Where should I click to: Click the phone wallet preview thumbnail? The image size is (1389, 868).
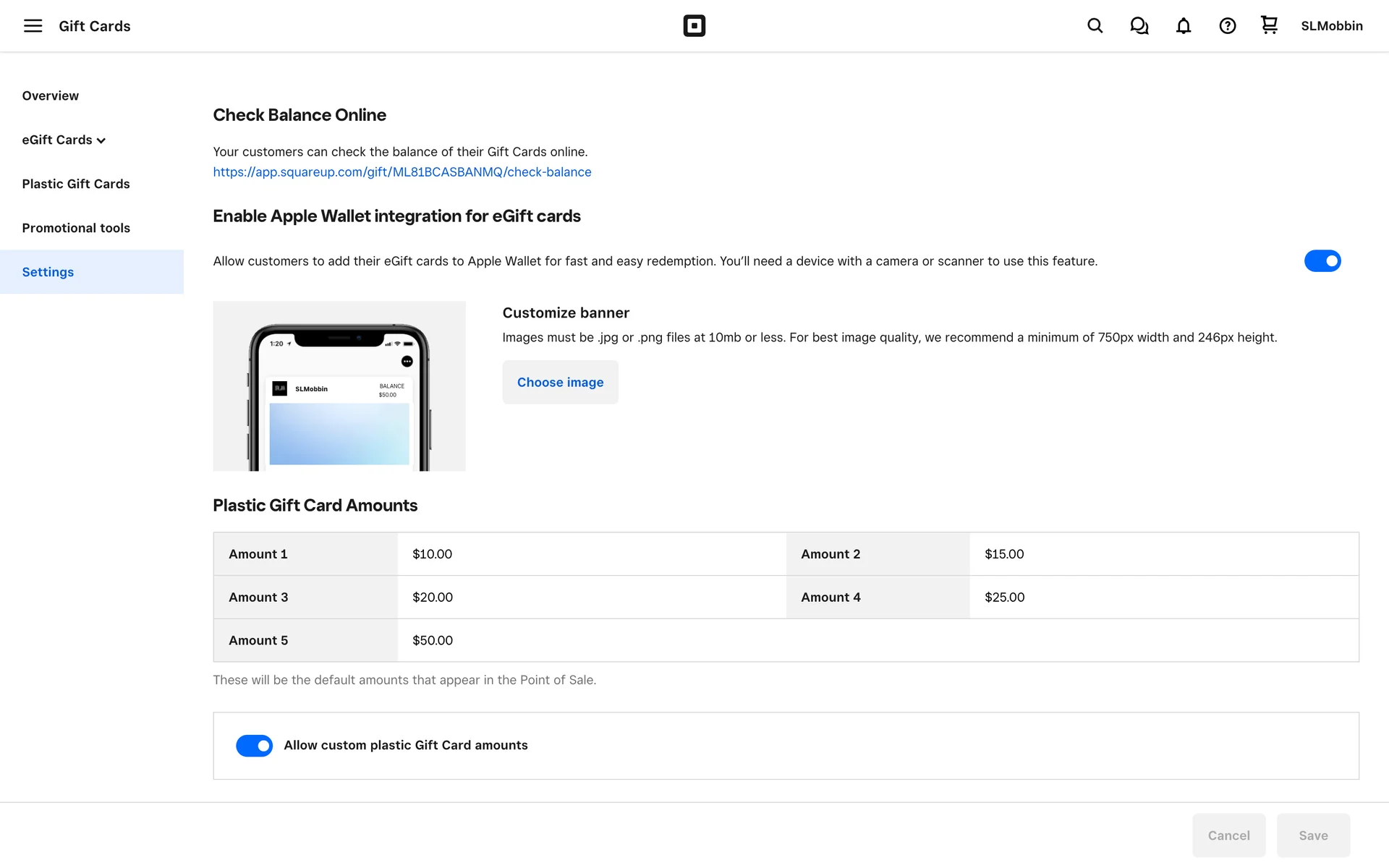click(x=339, y=386)
